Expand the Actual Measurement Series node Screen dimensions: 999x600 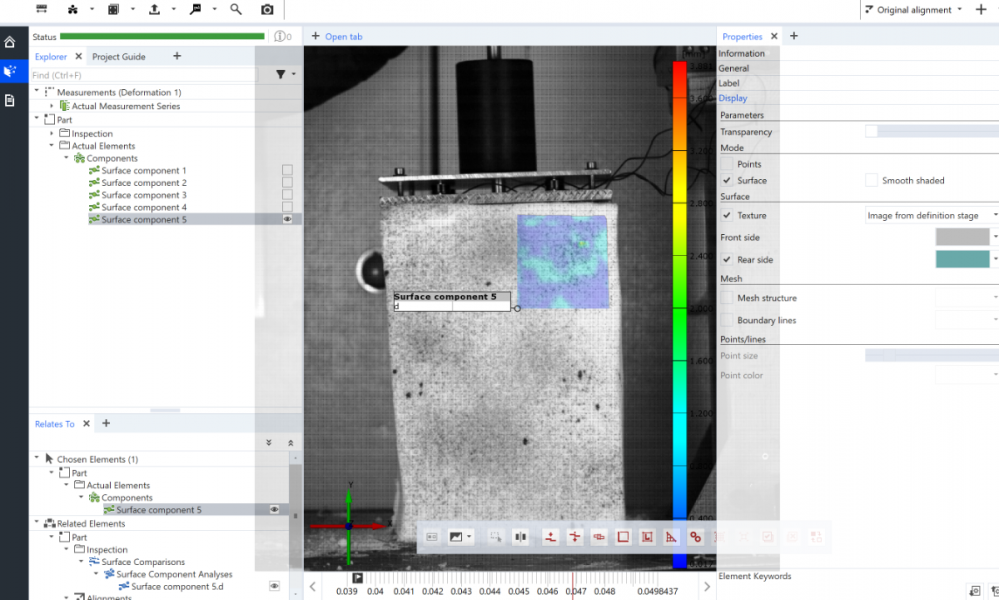point(52,106)
